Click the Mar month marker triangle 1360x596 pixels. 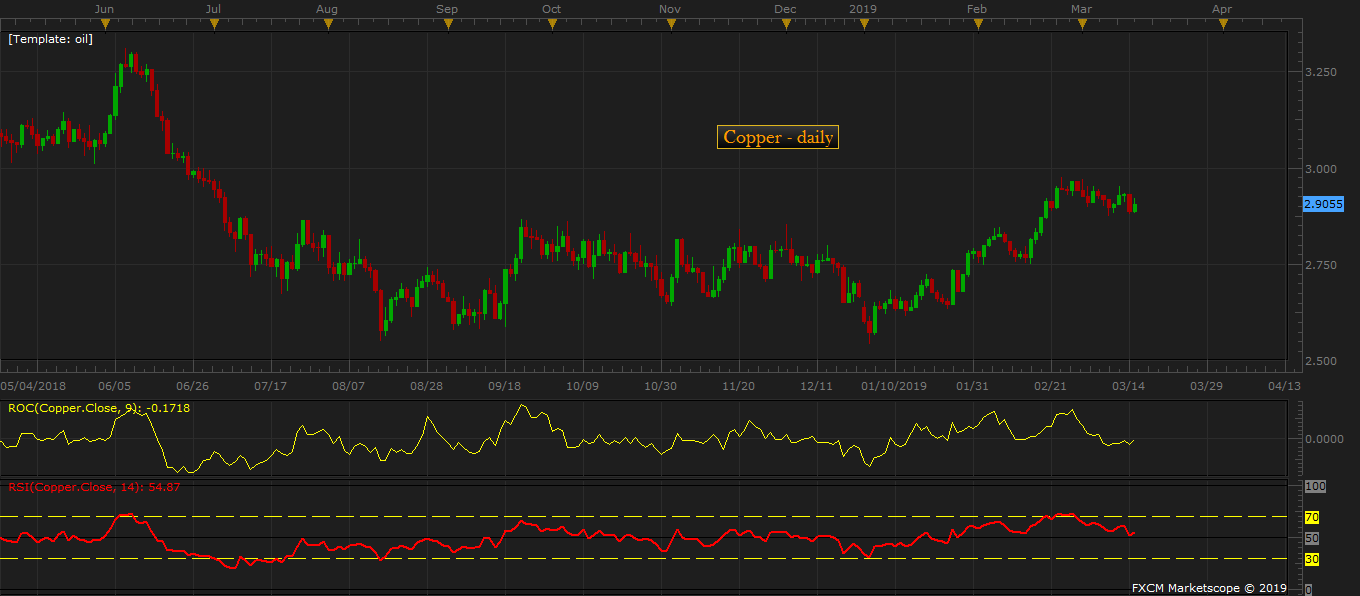click(1081, 25)
